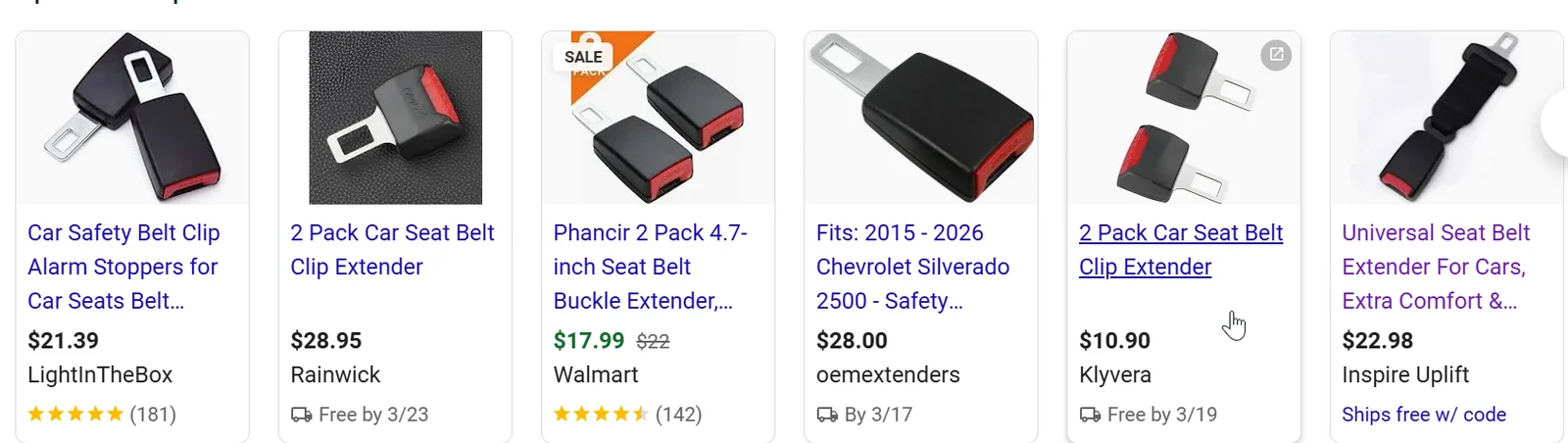Open Phancir 2 Pack Seat Belt Buckle link

pyautogui.click(x=650, y=267)
